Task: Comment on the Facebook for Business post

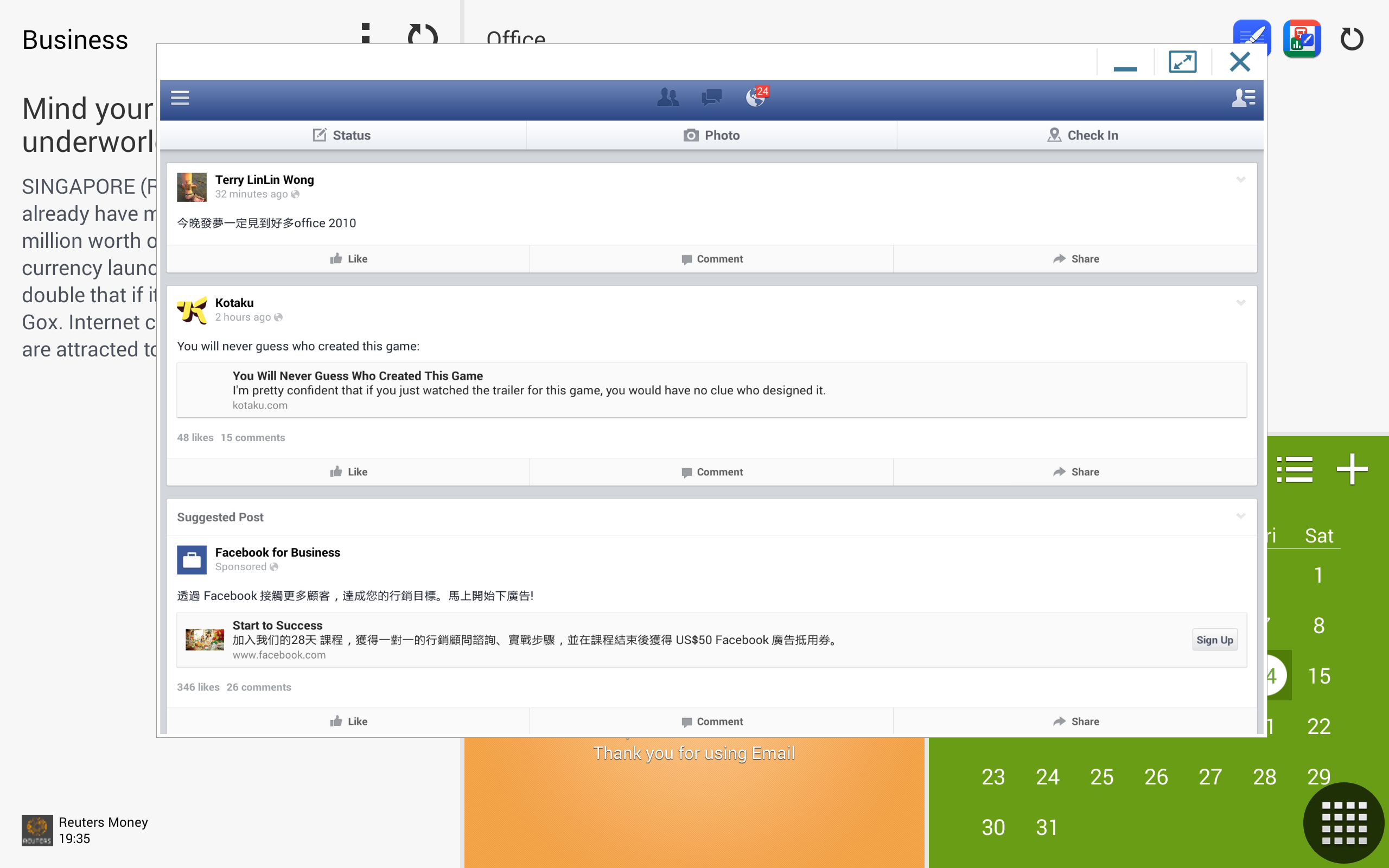Action: coord(712,722)
